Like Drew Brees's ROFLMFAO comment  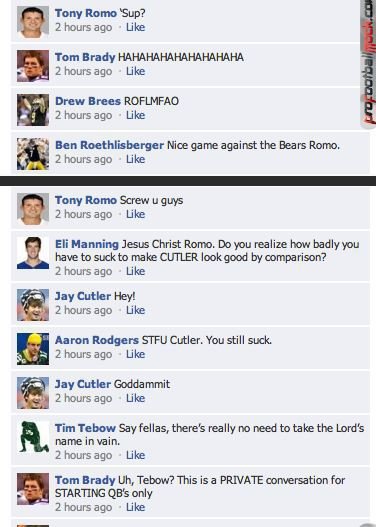pos(135,115)
